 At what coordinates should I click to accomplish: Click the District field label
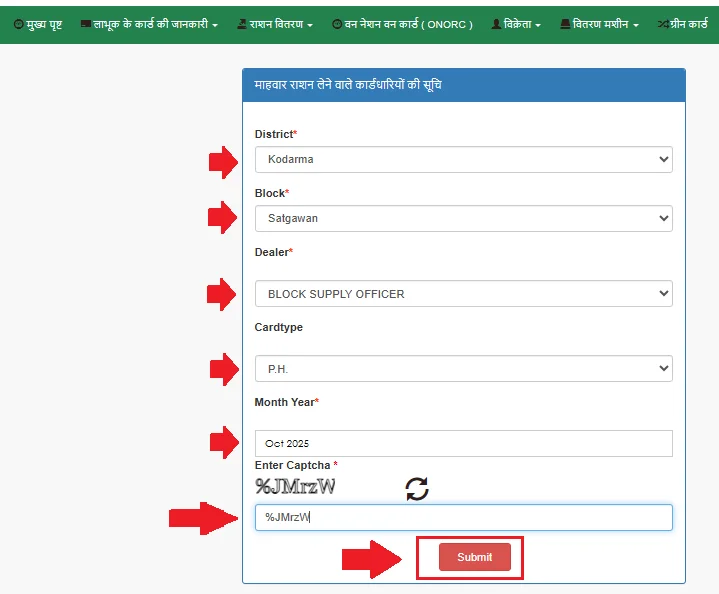pyautogui.click(x=276, y=134)
